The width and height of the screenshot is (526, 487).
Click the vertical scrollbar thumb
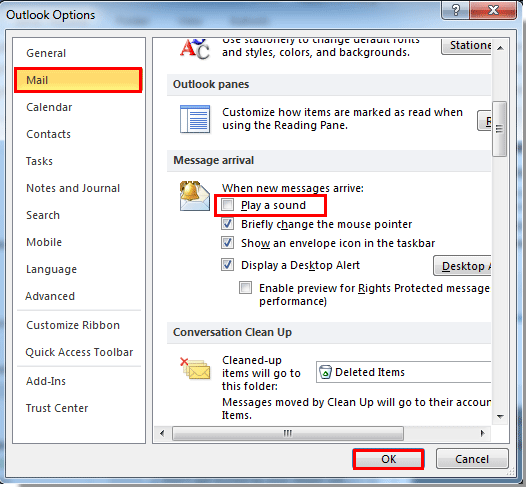(x=499, y=129)
